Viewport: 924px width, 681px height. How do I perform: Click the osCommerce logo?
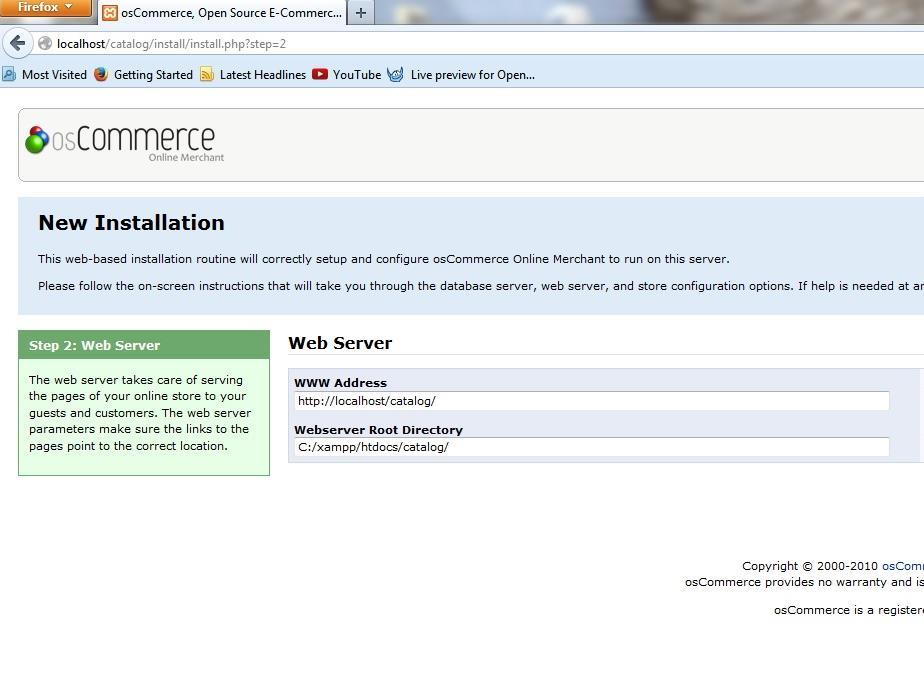[x=124, y=143]
